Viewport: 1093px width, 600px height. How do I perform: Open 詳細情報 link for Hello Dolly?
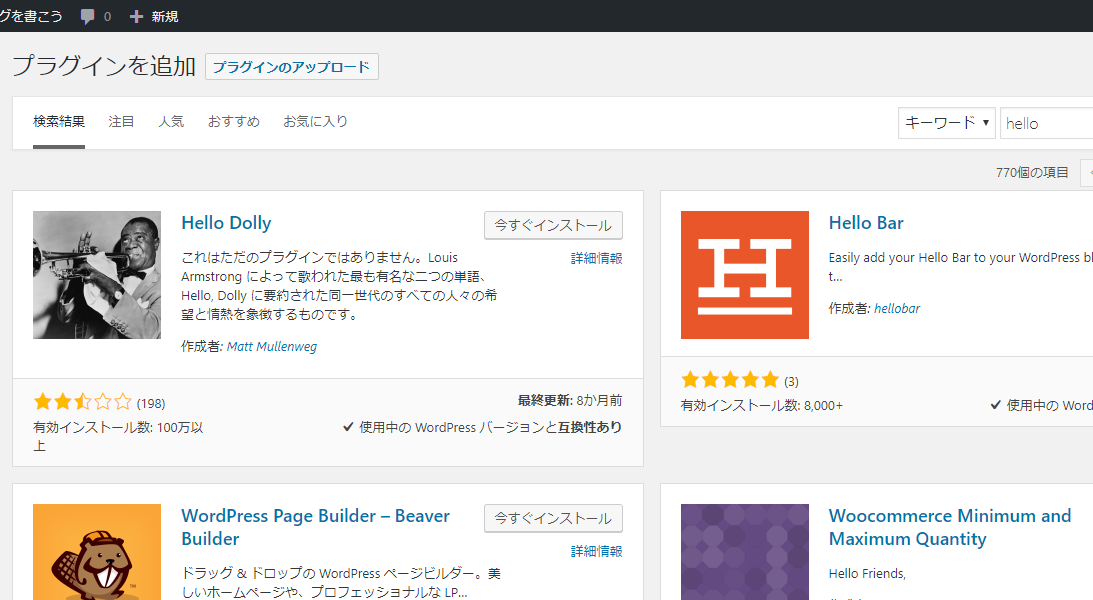596,258
